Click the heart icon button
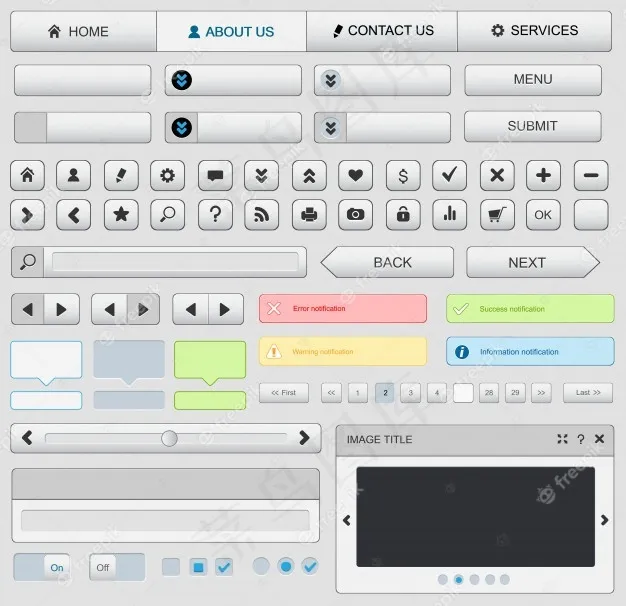This screenshot has width=626, height=606. (355, 176)
